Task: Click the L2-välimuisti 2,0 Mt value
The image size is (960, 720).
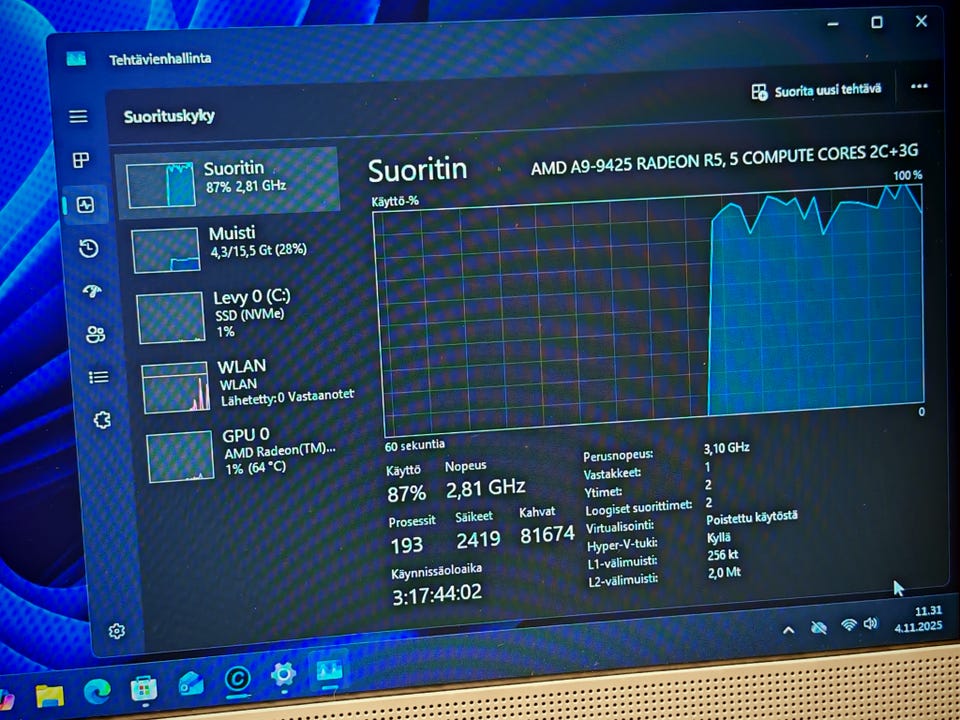Action: tap(725, 572)
